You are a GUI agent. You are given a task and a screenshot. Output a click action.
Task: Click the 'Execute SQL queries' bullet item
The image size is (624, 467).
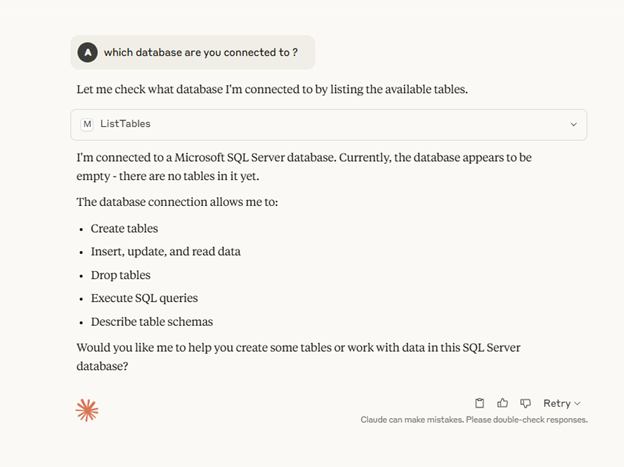144,298
